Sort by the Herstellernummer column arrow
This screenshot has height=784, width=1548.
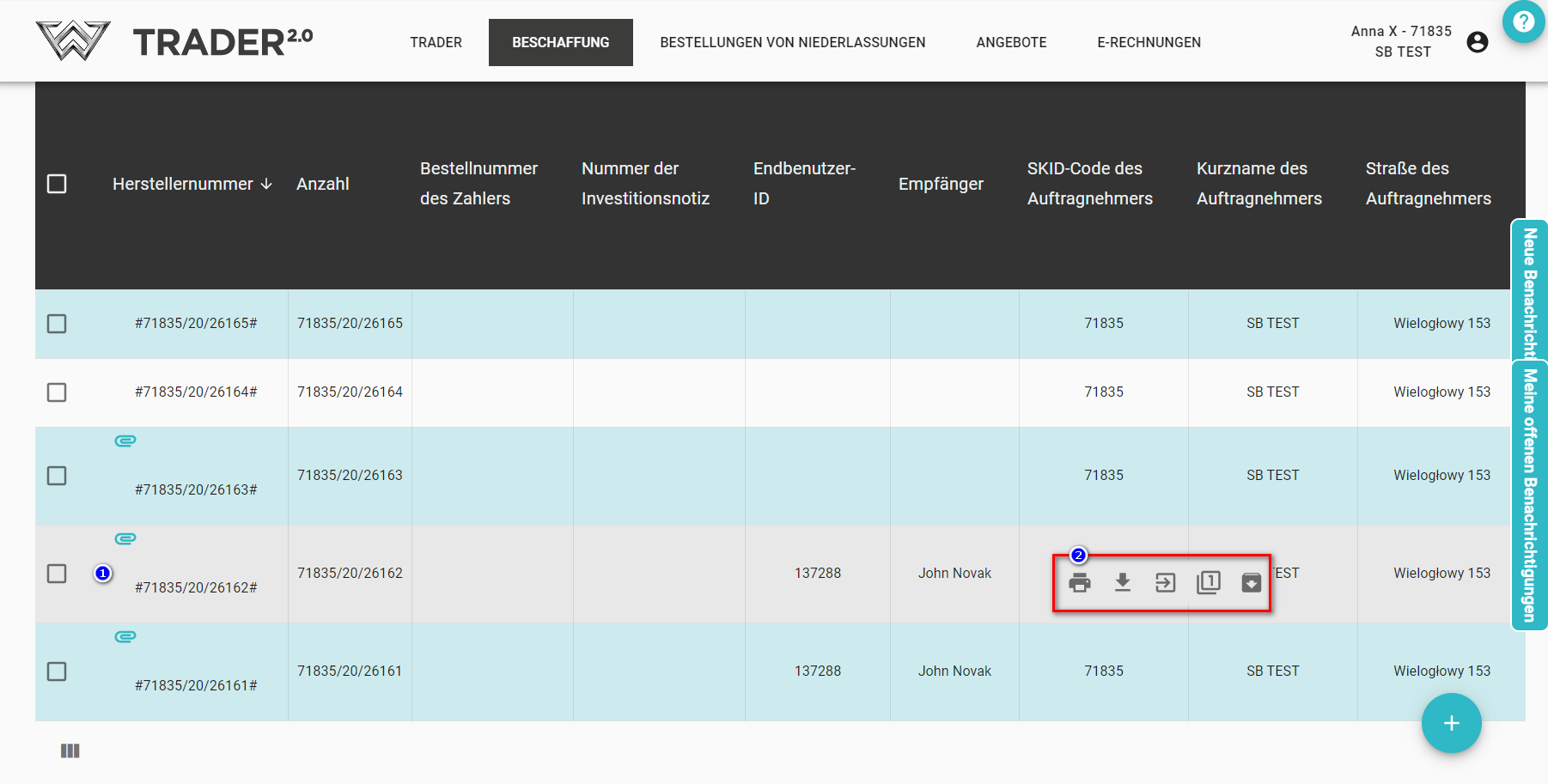coord(266,184)
